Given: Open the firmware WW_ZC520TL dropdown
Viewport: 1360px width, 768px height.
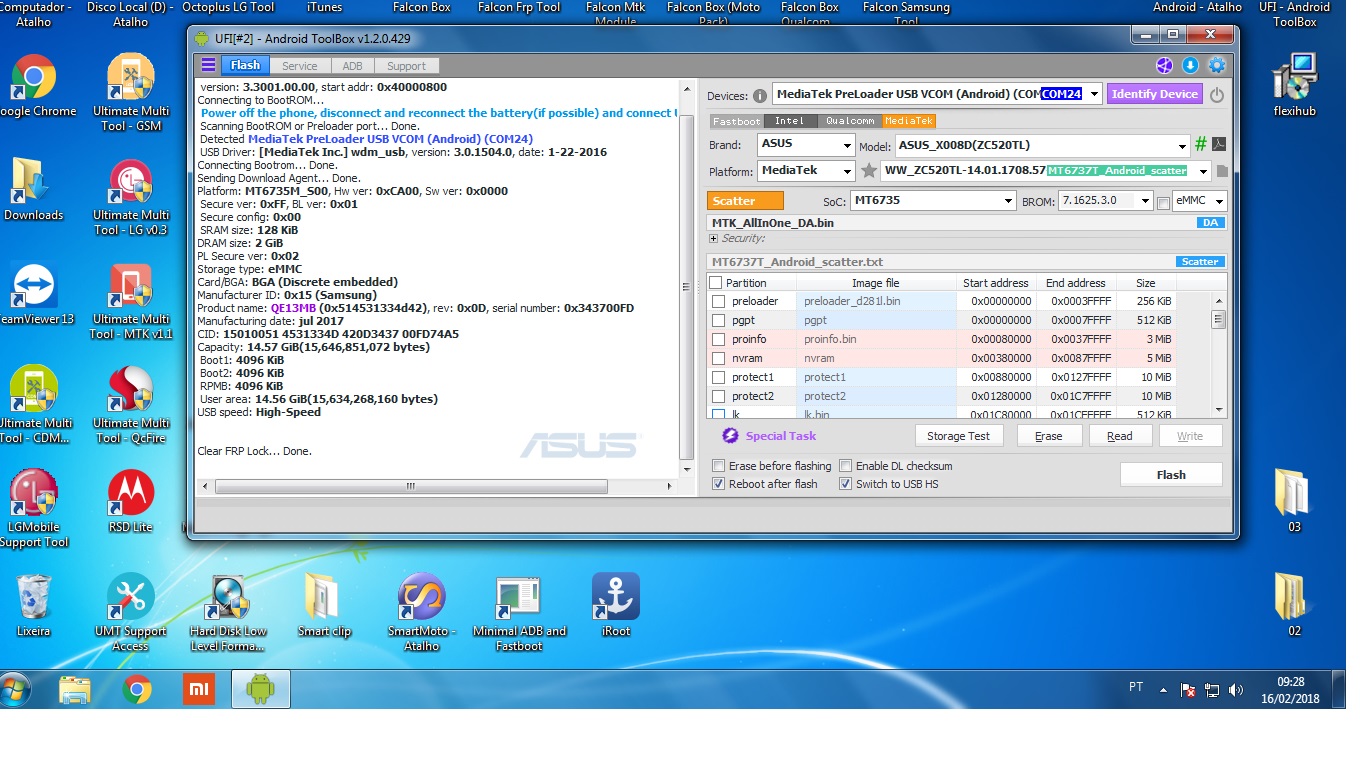Looking at the screenshot, I should (1202, 171).
